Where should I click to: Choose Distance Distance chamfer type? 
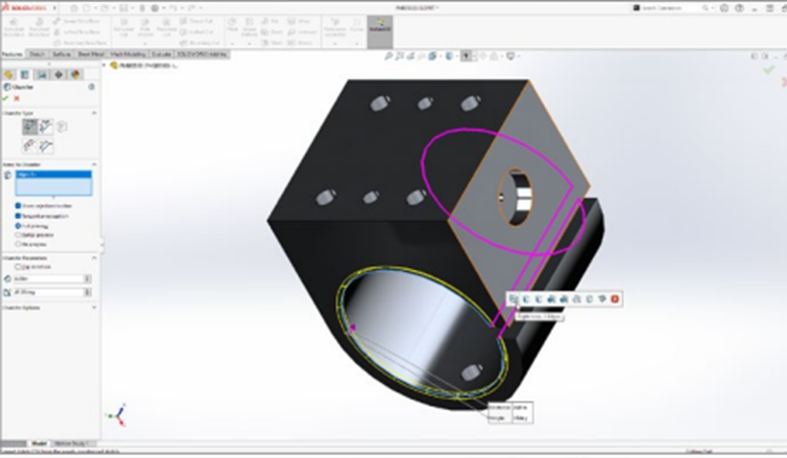click(x=46, y=127)
